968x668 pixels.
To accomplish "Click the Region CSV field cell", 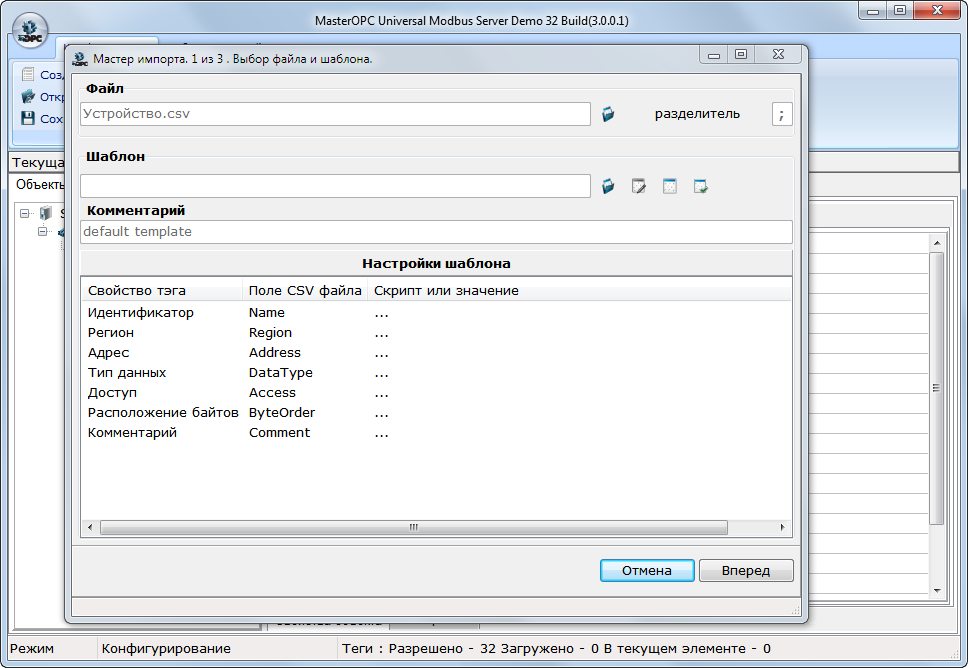I will (x=270, y=333).
